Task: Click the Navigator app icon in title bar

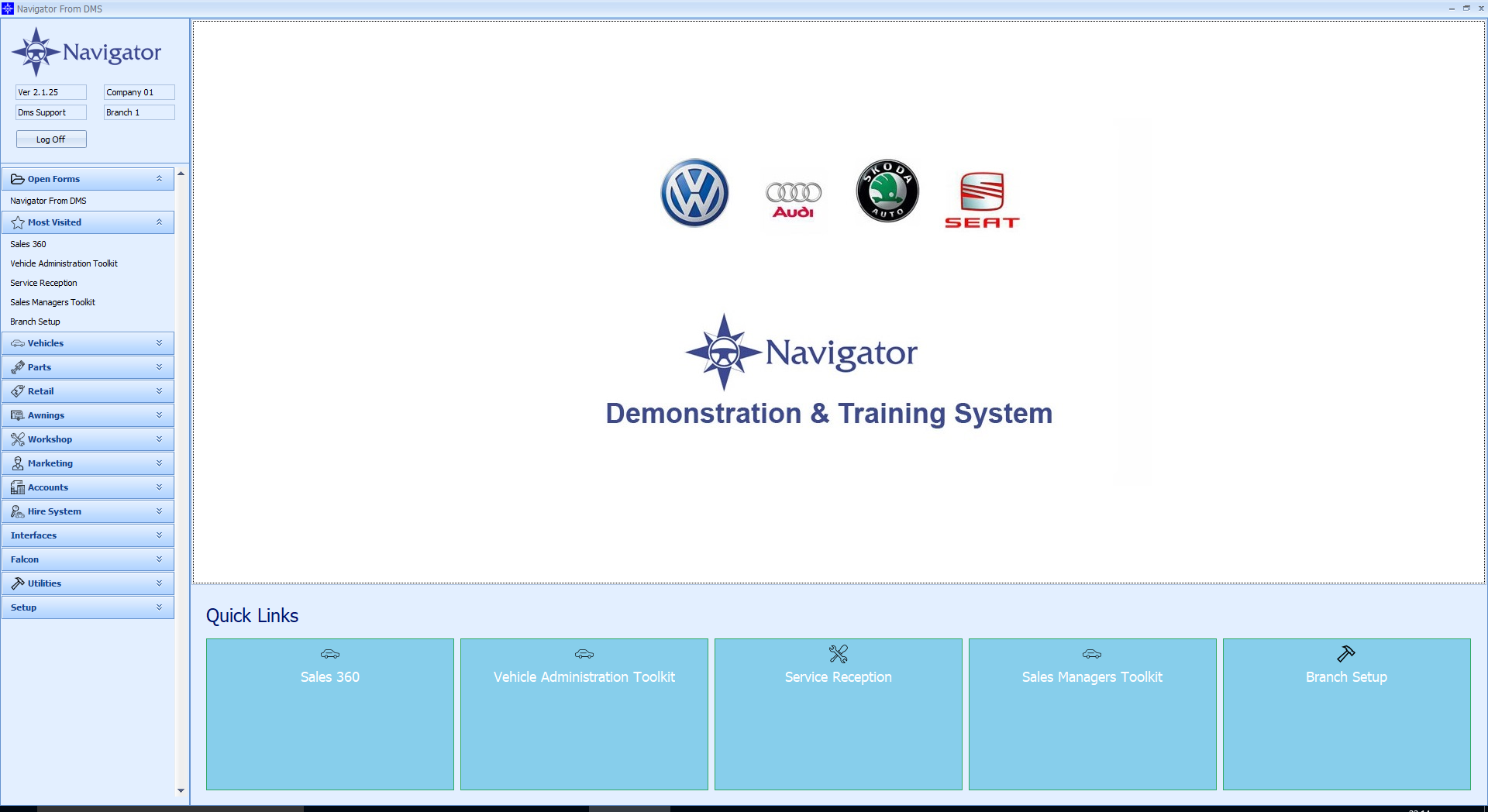Action: click(8, 9)
